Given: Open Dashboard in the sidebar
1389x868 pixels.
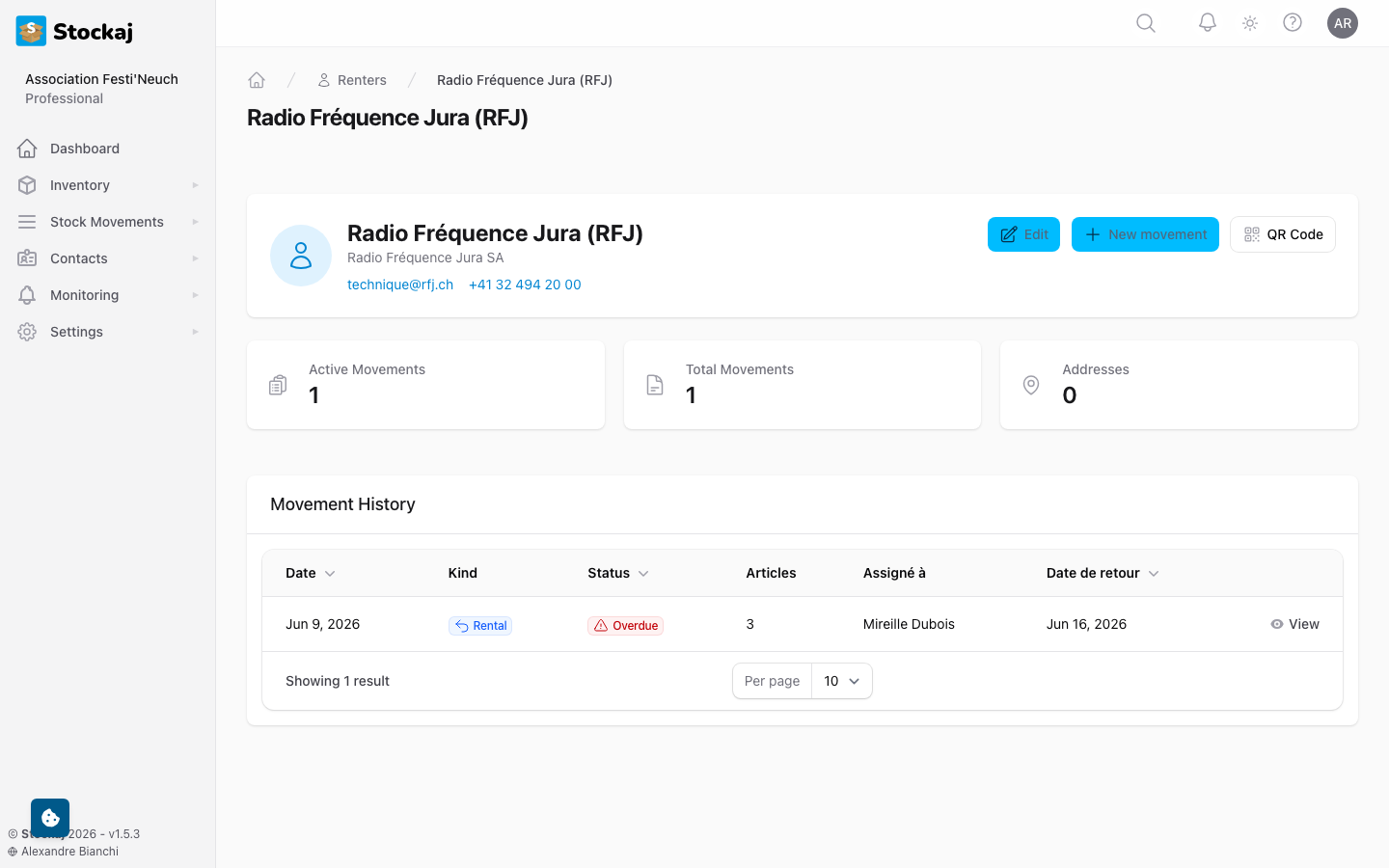Looking at the screenshot, I should coord(108,149).
